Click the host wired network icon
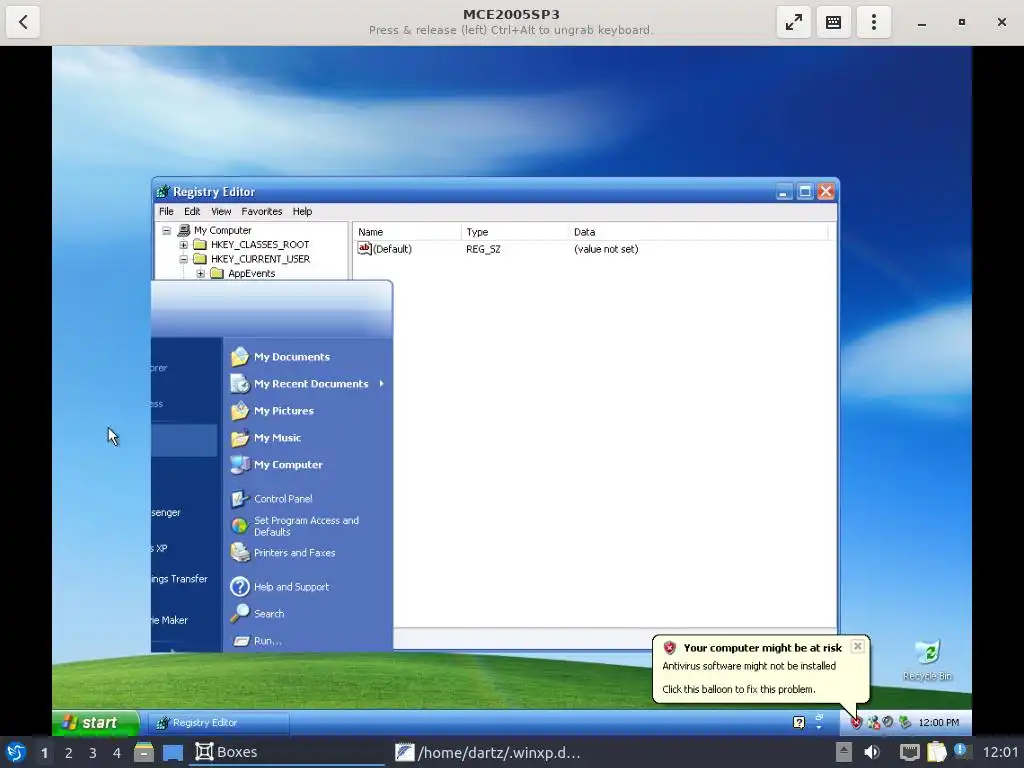Screen dimensions: 1024x768 pos(909,752)
